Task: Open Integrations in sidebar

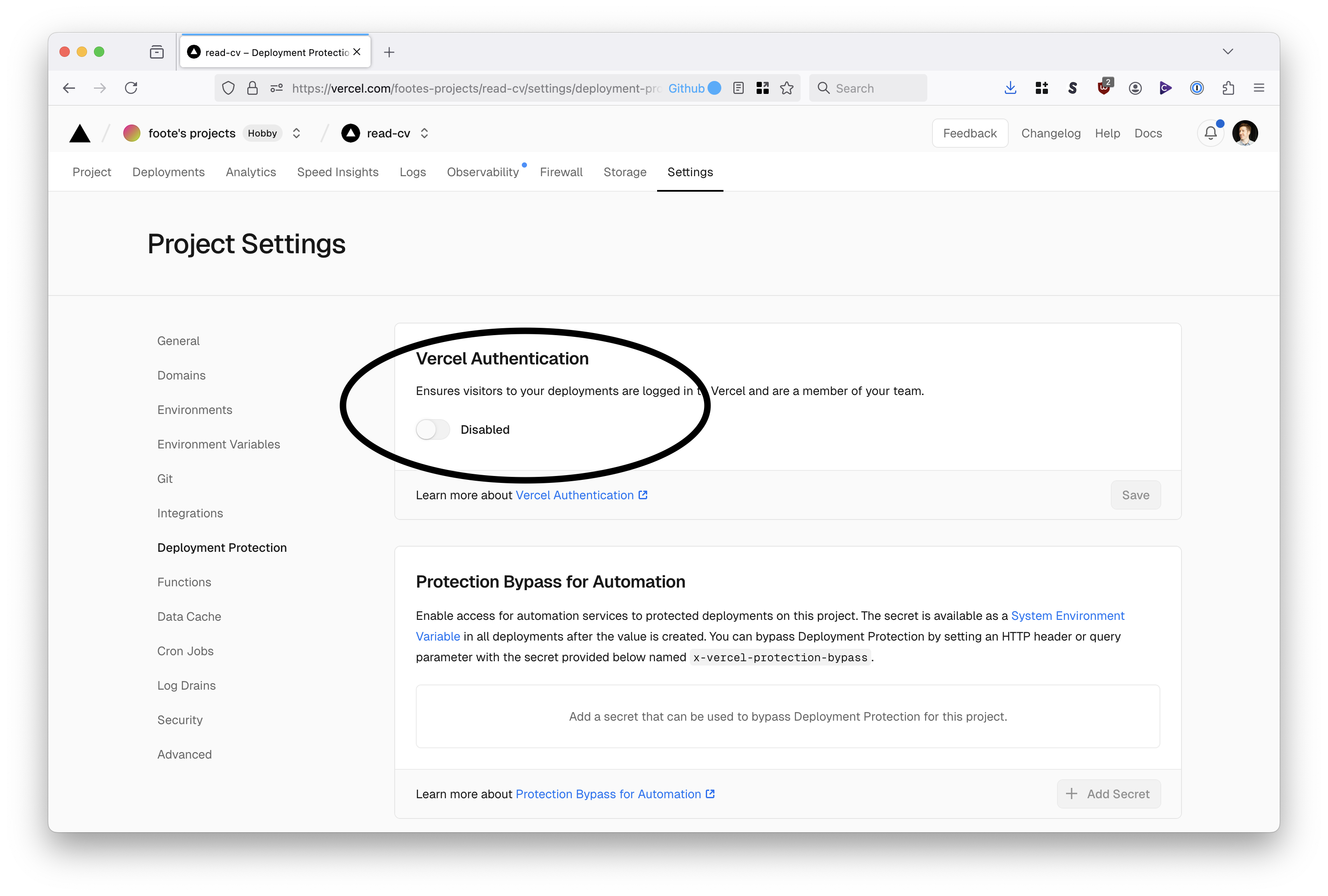Action: [190, 513]
